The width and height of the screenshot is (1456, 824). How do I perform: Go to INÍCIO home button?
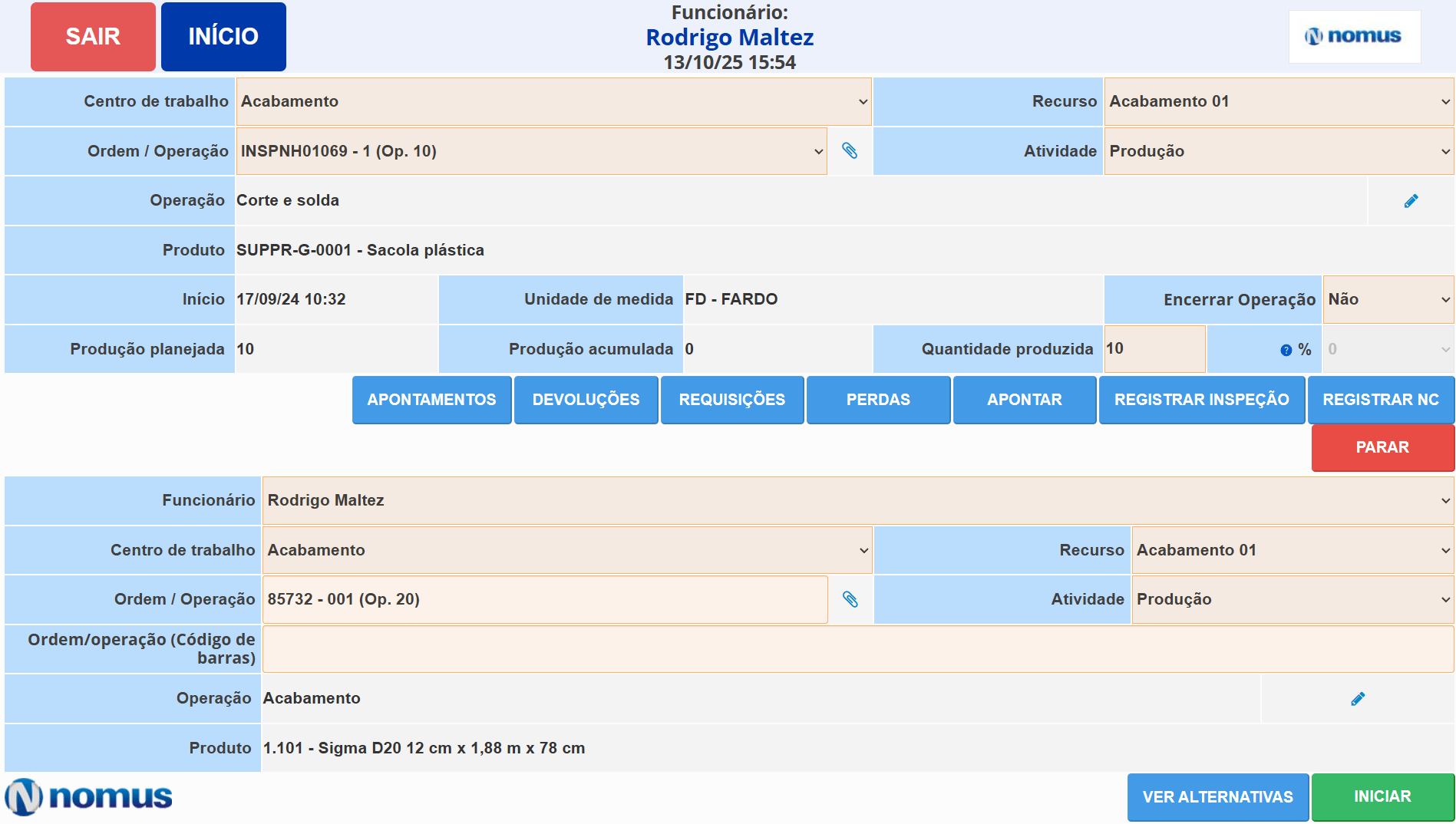(223, 37)
